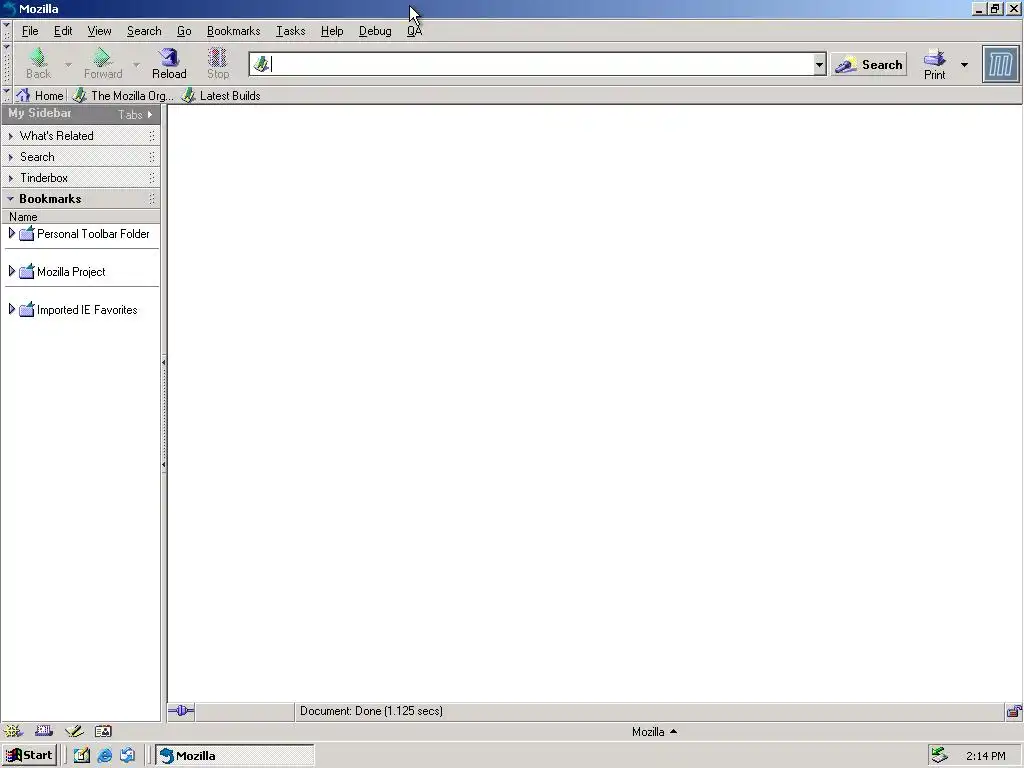The width and height of the screenshot is (1024, 768).
Task: Open the File menu
Action: click(x=30, y=31)
